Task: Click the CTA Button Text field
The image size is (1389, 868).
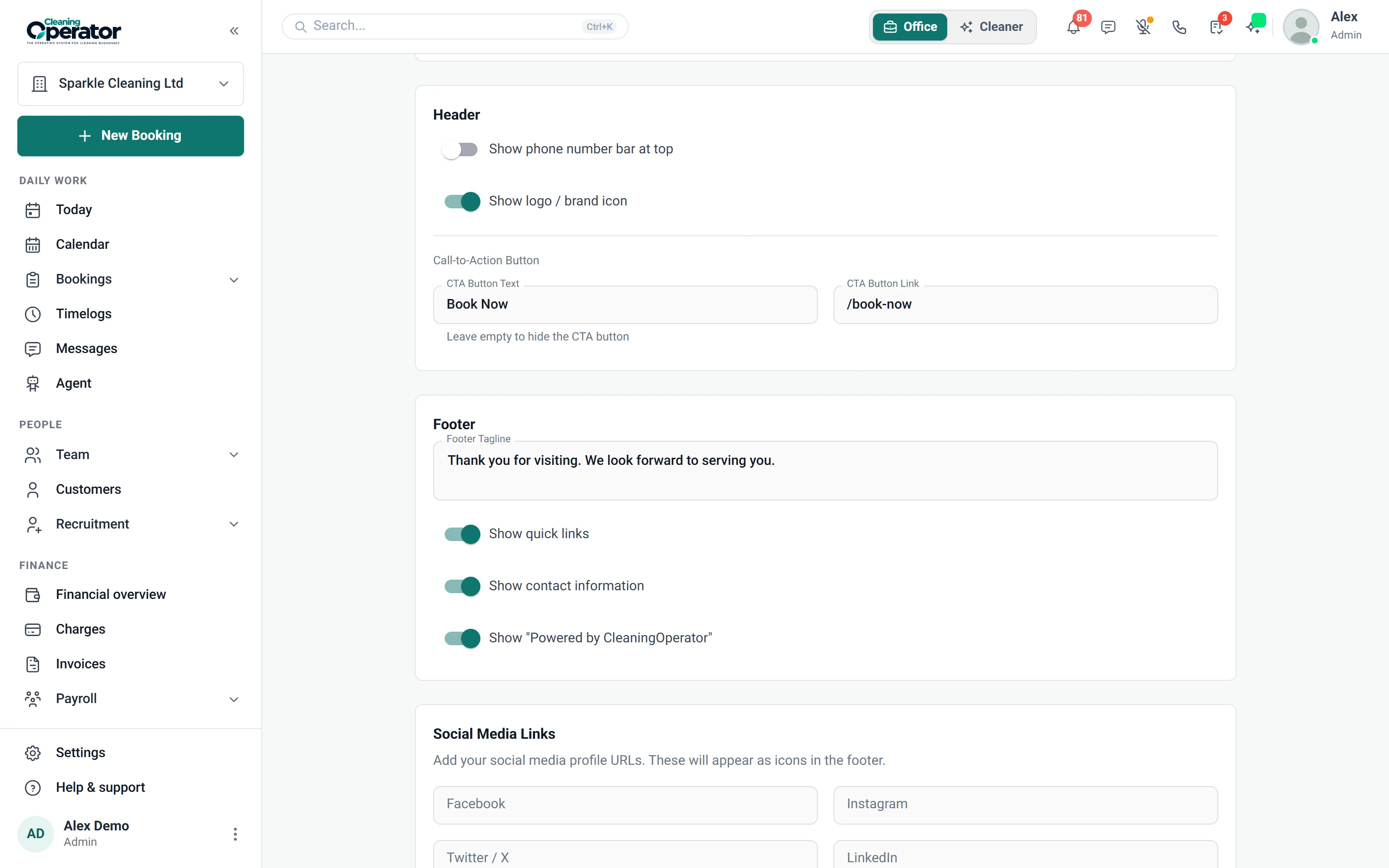Action: (x=625, y=305)
